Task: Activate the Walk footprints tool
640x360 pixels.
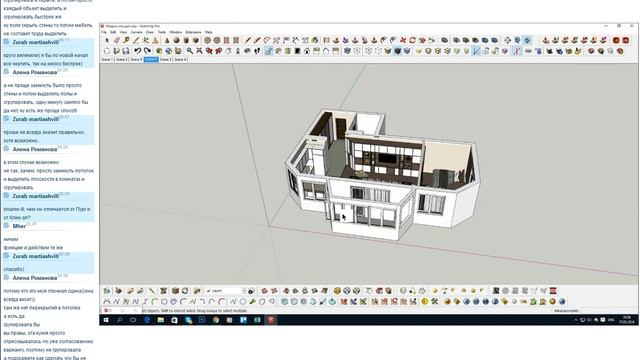Action: [x=257, y=51]
